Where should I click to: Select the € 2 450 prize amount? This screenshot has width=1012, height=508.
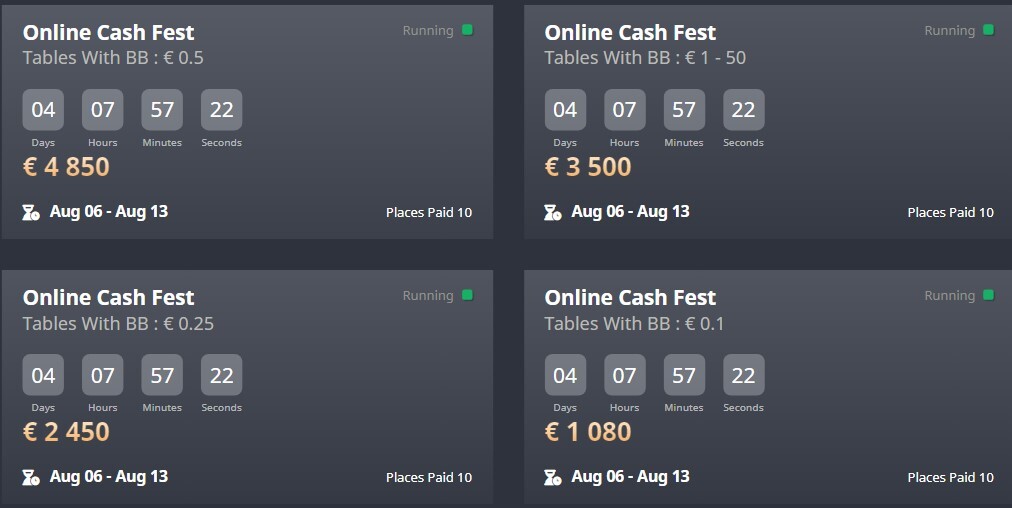[66, 432]
